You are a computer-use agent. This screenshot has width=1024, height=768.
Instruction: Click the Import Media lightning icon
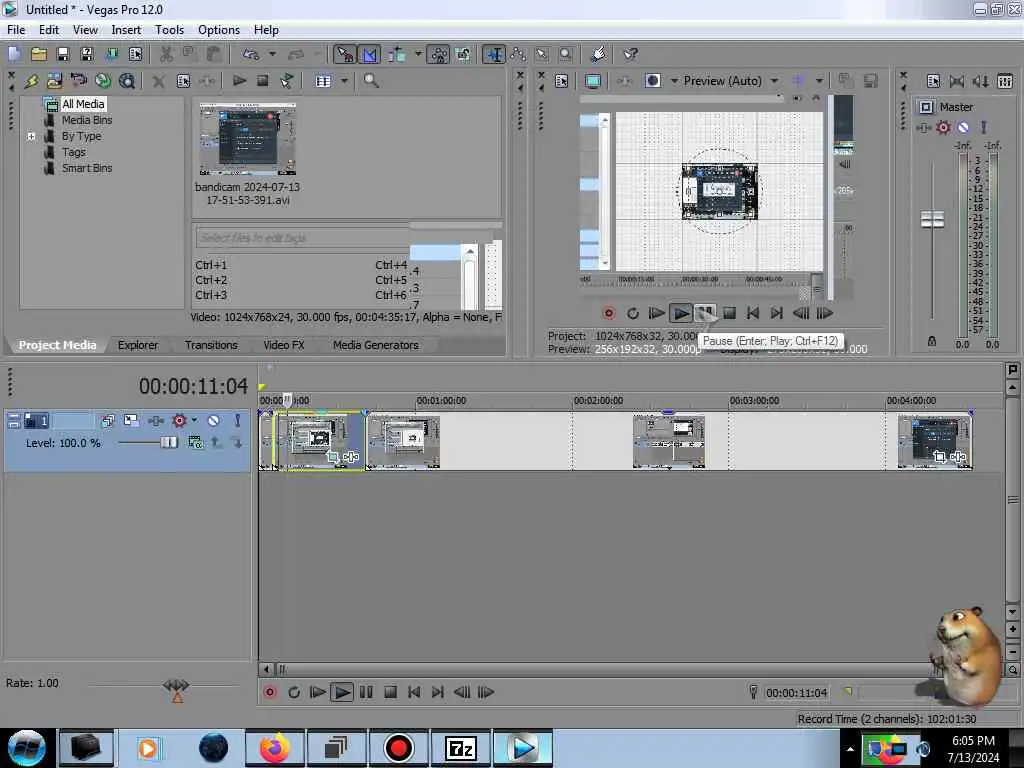[31, 81]
